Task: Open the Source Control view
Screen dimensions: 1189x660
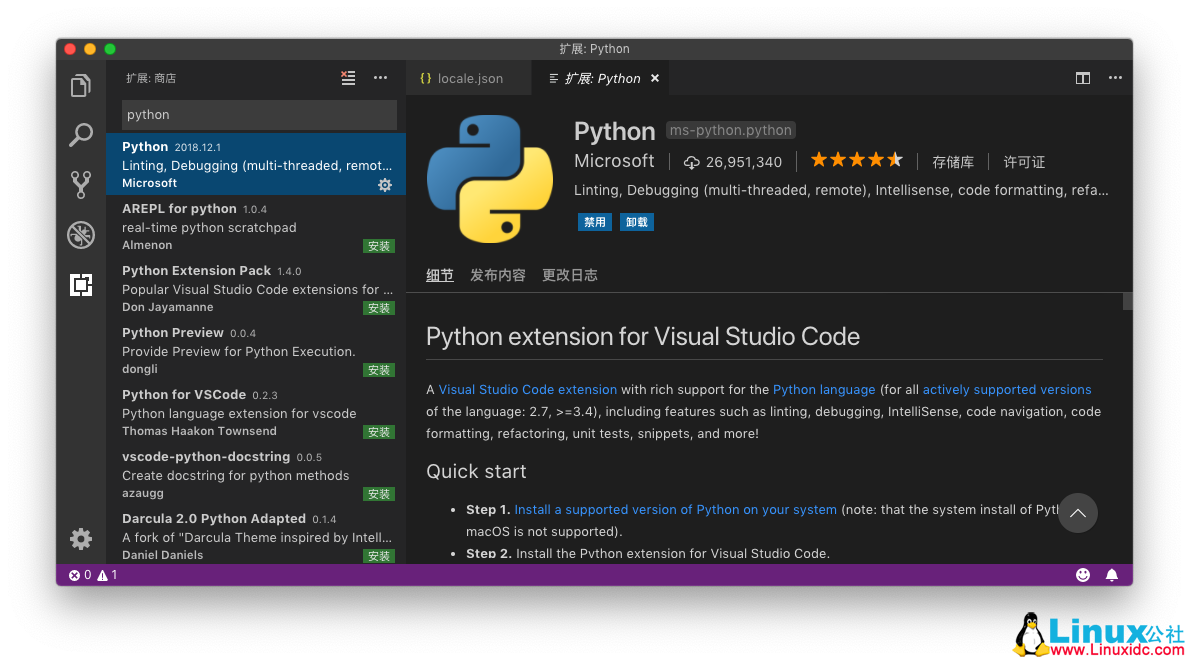Action: coord(81,184)
